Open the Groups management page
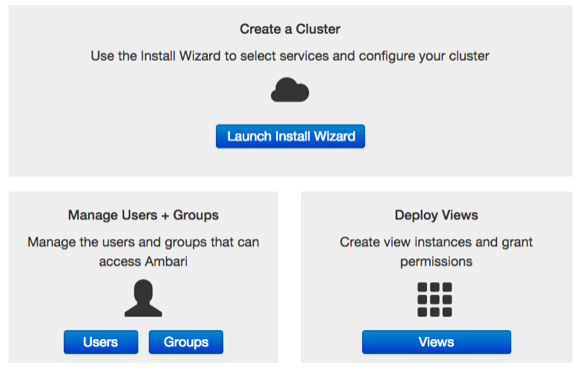This screenshot has width=585, height=374. pyautogui.click(x=186, y=342)
